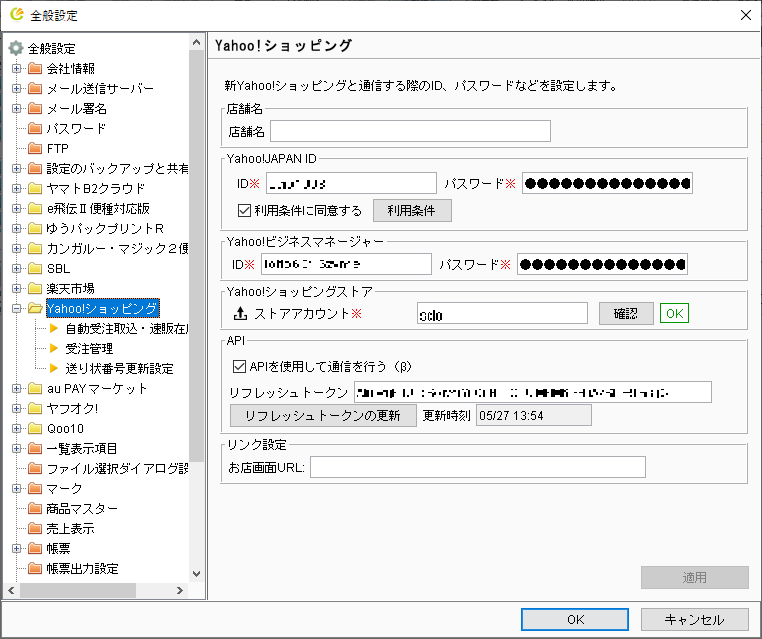This screenshot has width=762, height=639.
Task: Click the Qoo10 folder icon
Action: pos(35,428)
